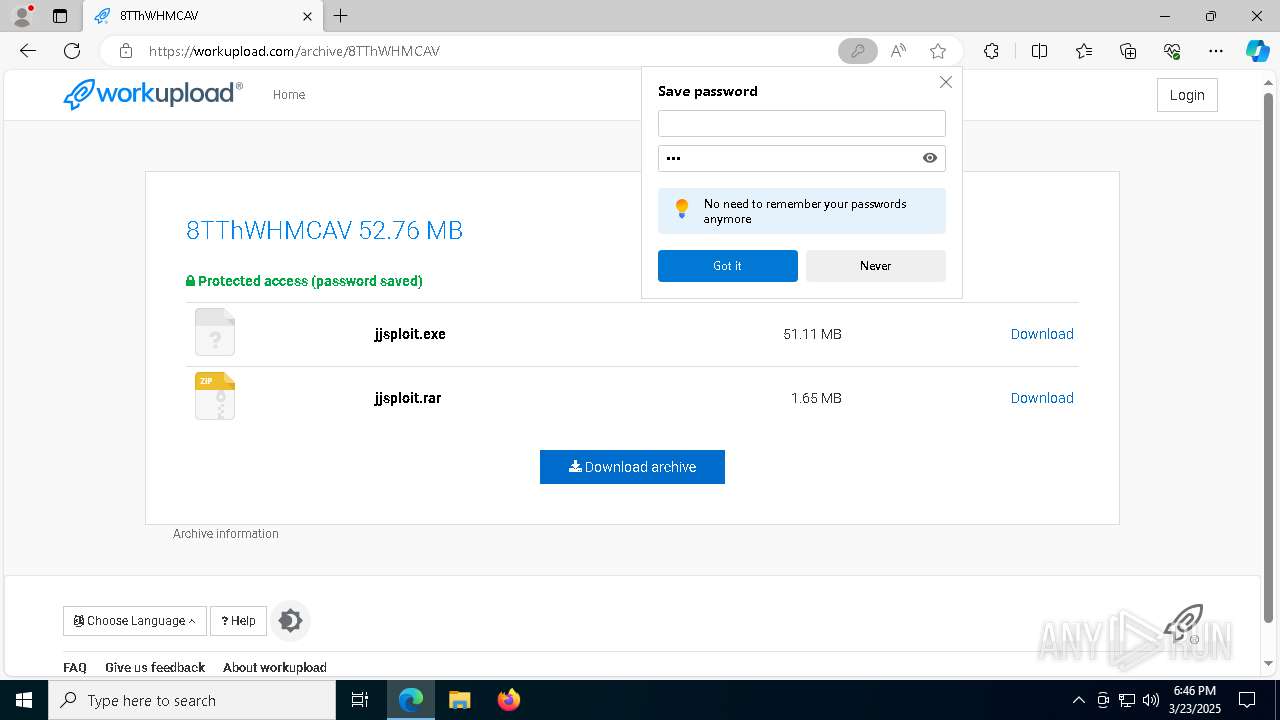Show password with the eye icon
This screenshot has width=1280, height=720.
point(930,158)
